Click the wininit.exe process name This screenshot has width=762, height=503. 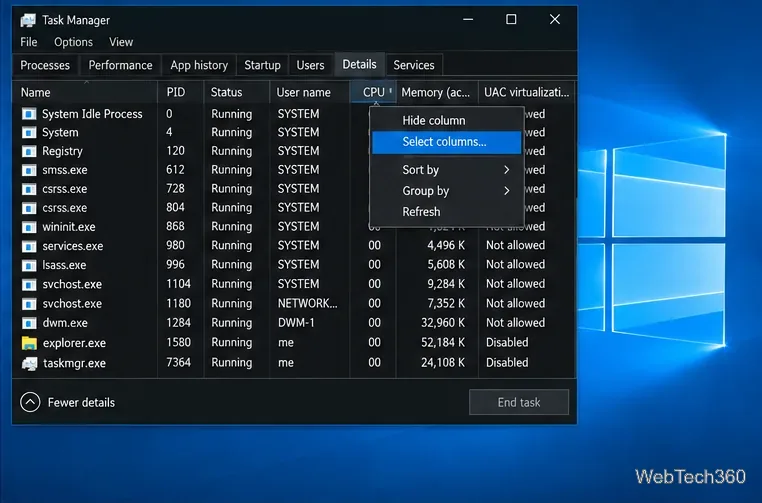tap(69, 227)
